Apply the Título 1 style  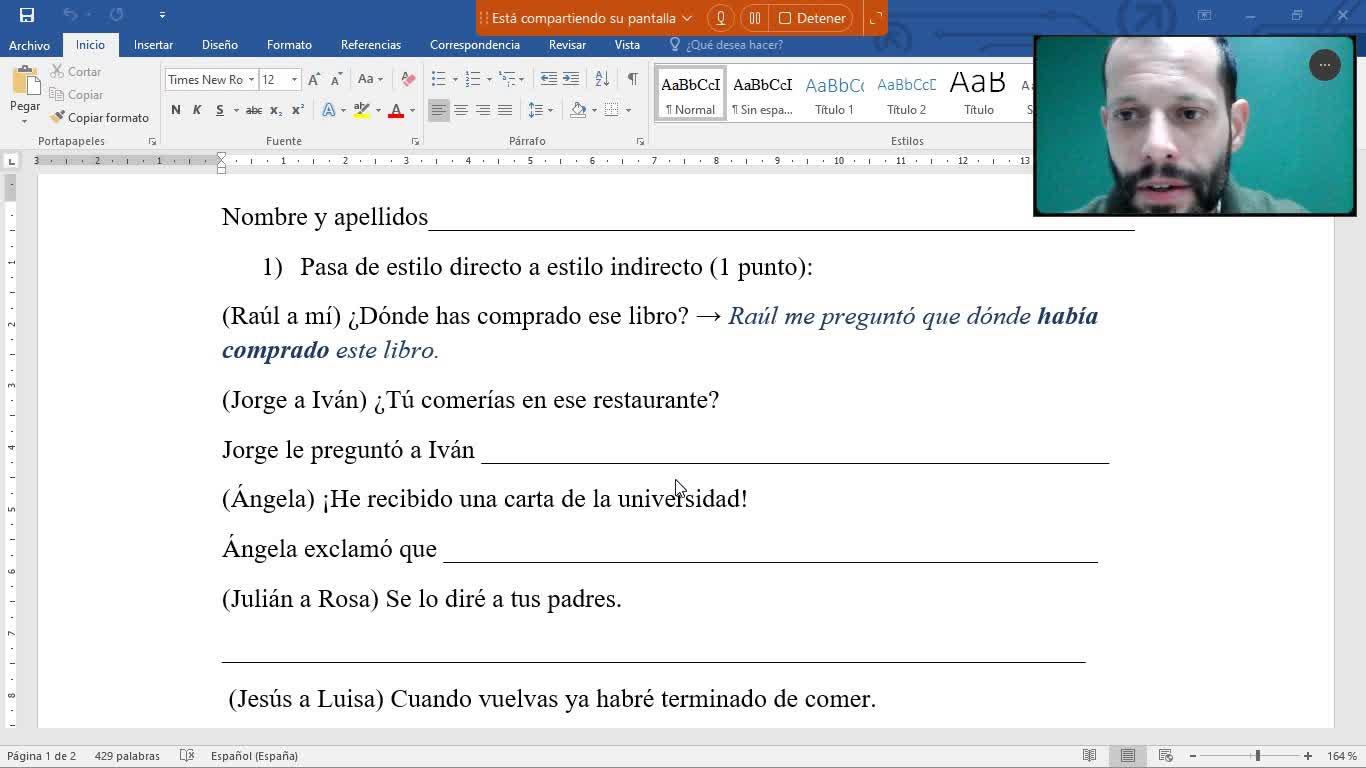tap(834, 94)
